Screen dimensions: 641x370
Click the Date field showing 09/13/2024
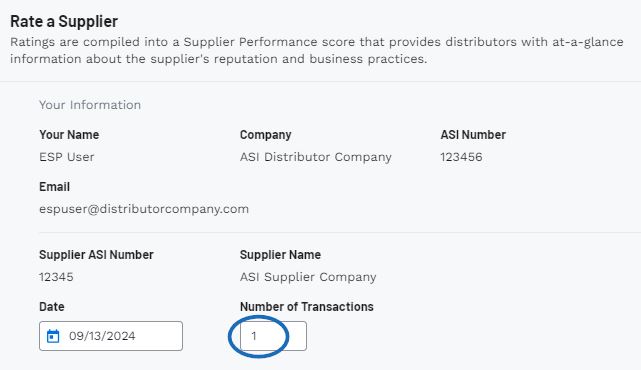pyautogui.click(x=111, y=336)
